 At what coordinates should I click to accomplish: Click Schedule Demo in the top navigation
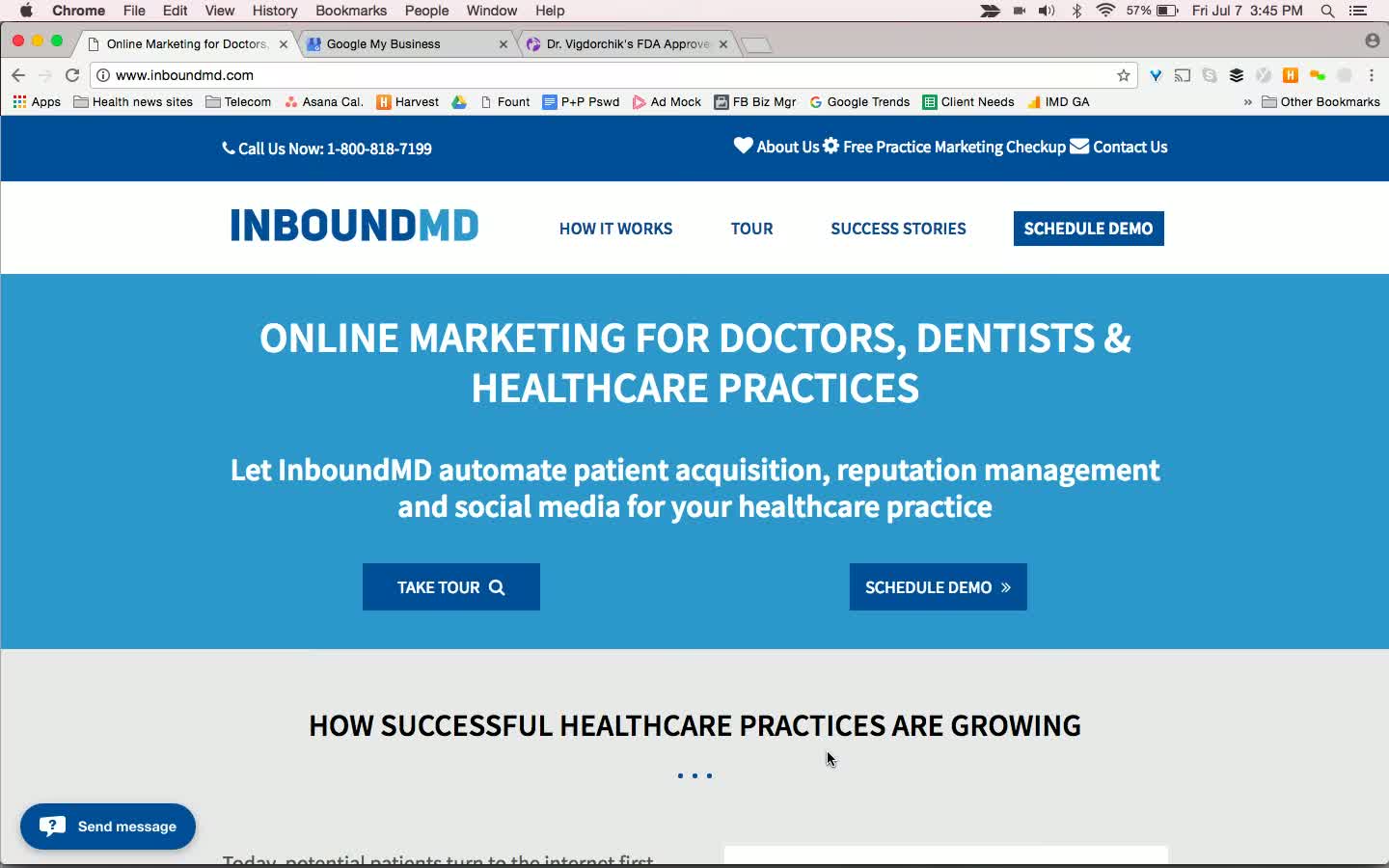[x=1089, y=229]
